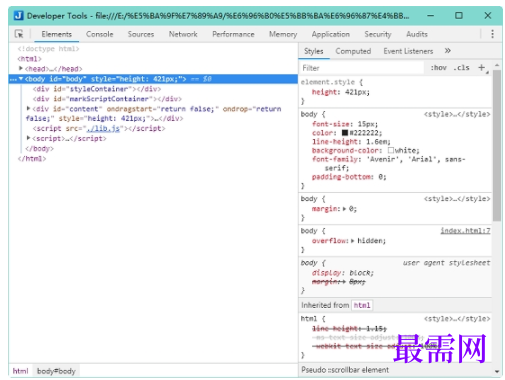Viewport: 505px width, 380px height.
Task: Expand the margin shorthand property
Action: 344,209
